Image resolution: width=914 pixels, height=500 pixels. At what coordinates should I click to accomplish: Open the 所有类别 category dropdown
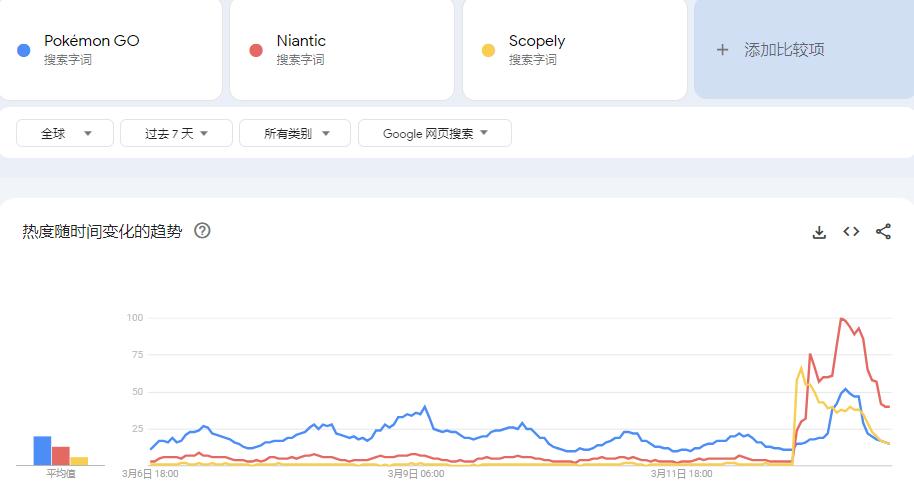pyautogui.click(x=295, y=133)
